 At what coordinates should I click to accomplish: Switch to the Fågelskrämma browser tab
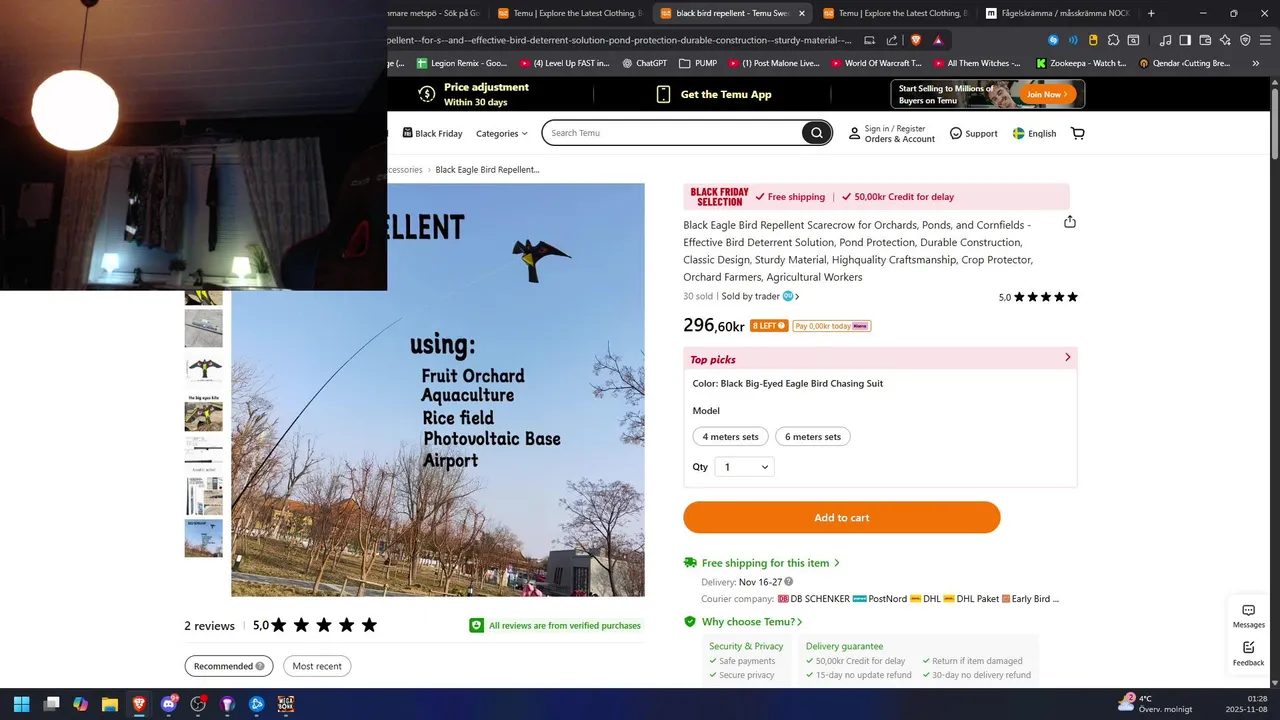[x=1058, y=13]
